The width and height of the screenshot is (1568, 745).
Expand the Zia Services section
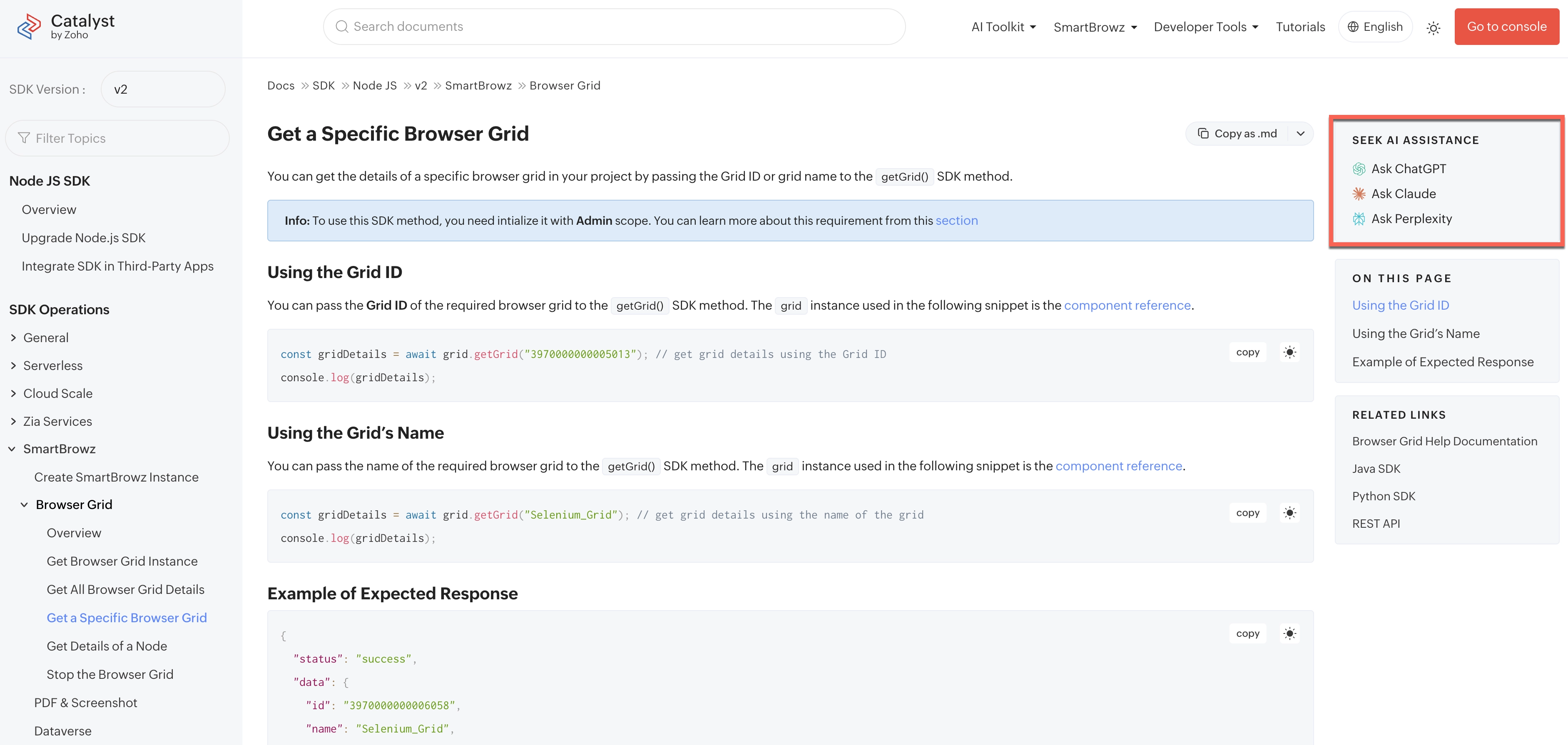point(13,421)
